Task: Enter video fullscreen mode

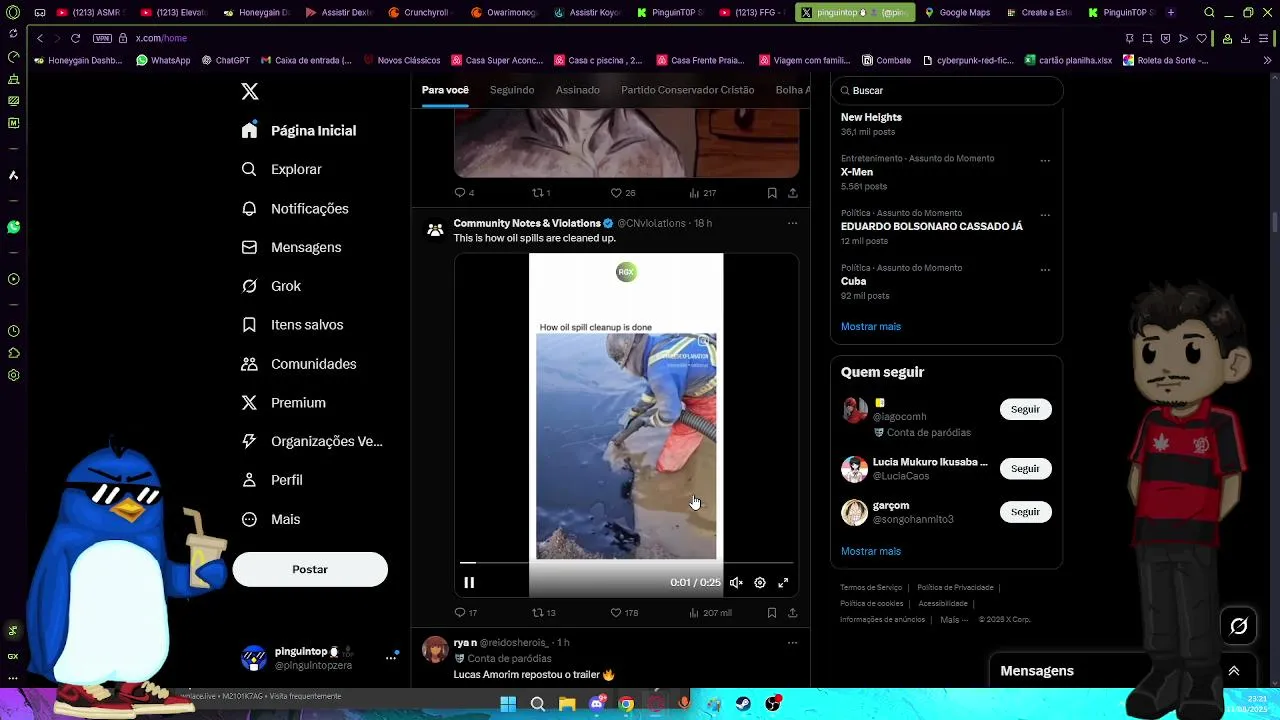Action: tap(783, 583)
